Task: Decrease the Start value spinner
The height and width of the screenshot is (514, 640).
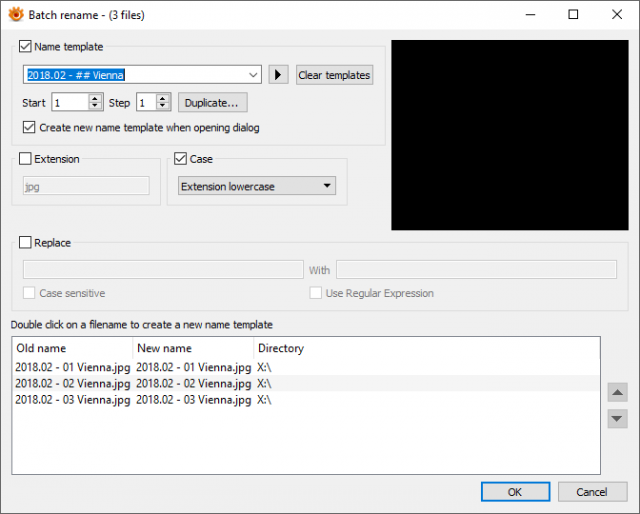Action: coord(95,106)
